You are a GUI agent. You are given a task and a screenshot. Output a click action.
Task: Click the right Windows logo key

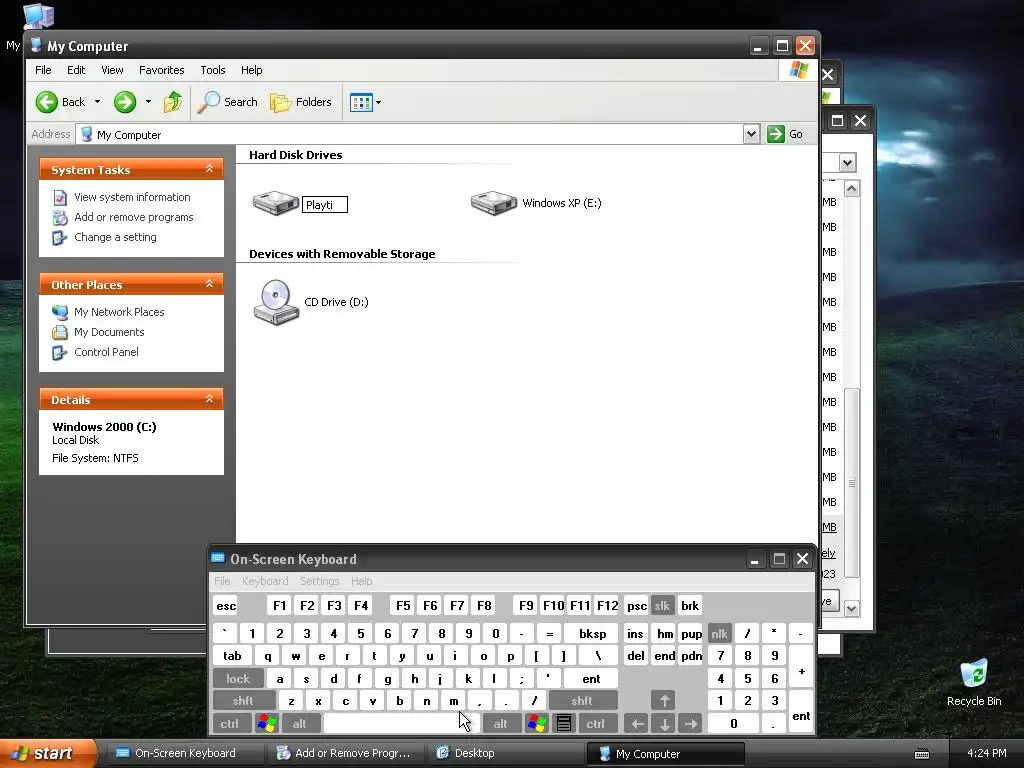point(537,724)
